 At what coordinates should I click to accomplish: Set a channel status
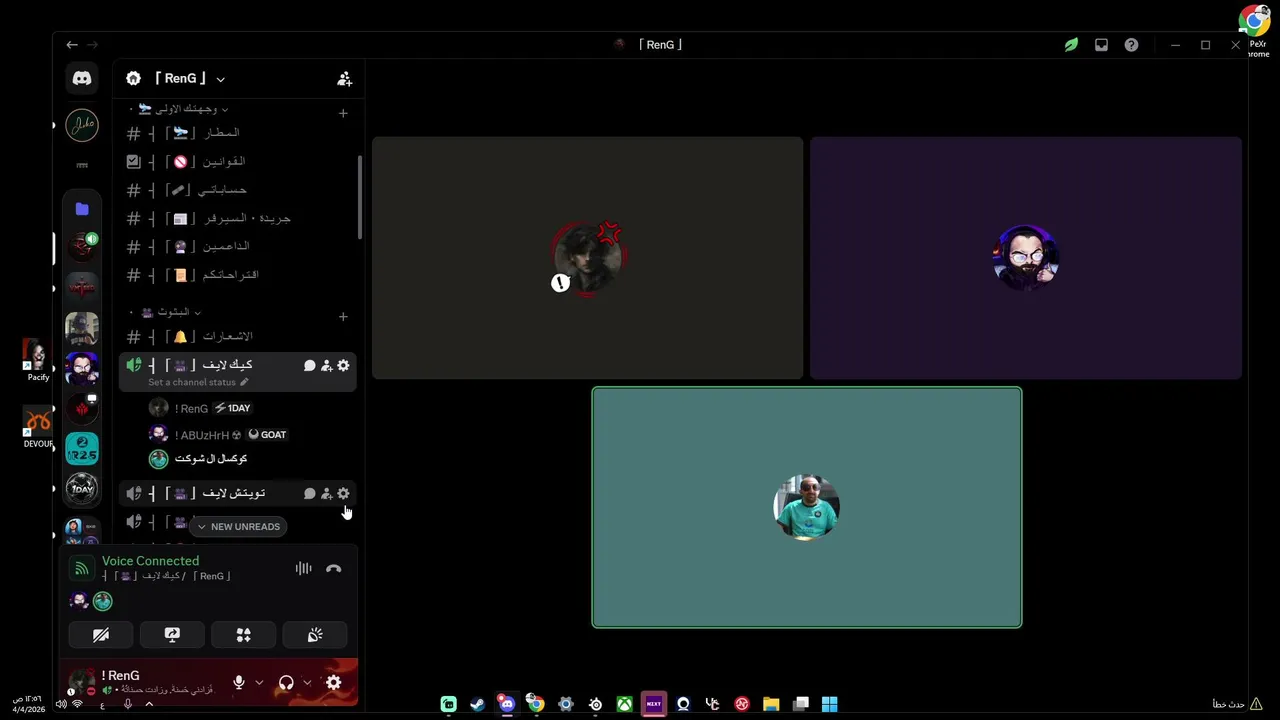pyautogui.click(x=198, y=382)
